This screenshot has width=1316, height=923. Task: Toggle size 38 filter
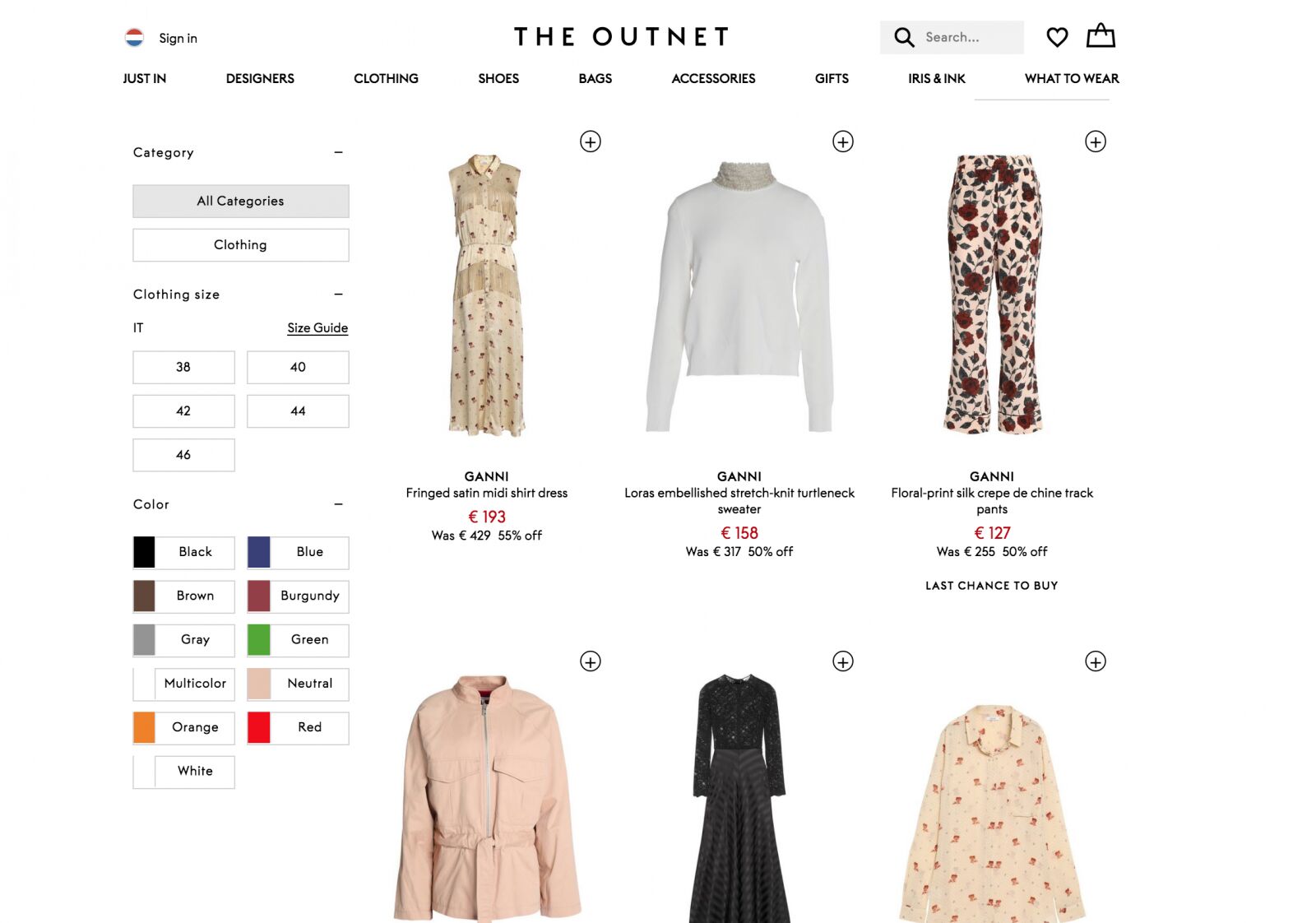coord(183,367)
